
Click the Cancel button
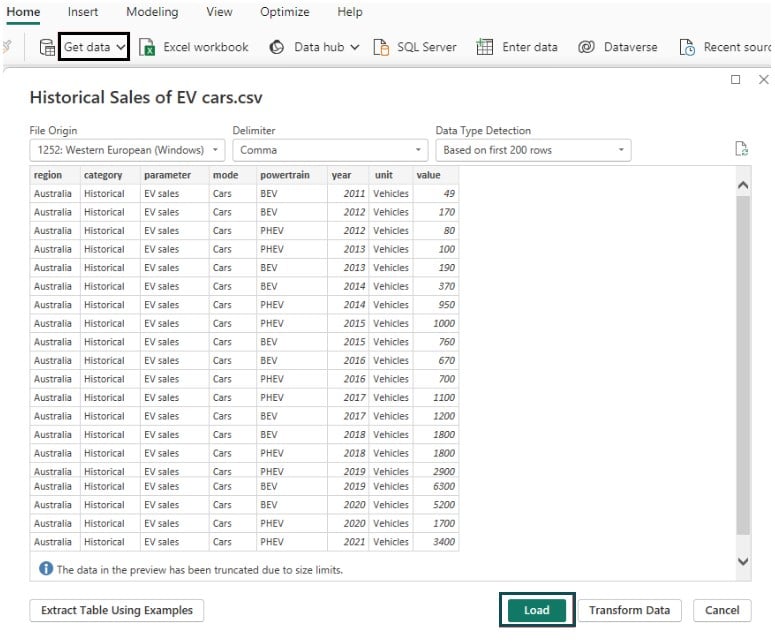722,610
